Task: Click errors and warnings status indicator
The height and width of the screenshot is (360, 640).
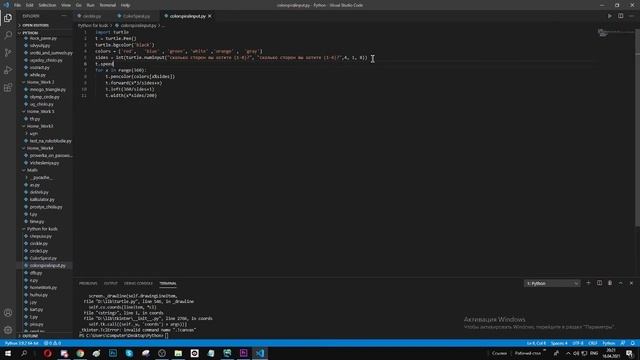Action: pyautogui.click(x=52, y=343)
